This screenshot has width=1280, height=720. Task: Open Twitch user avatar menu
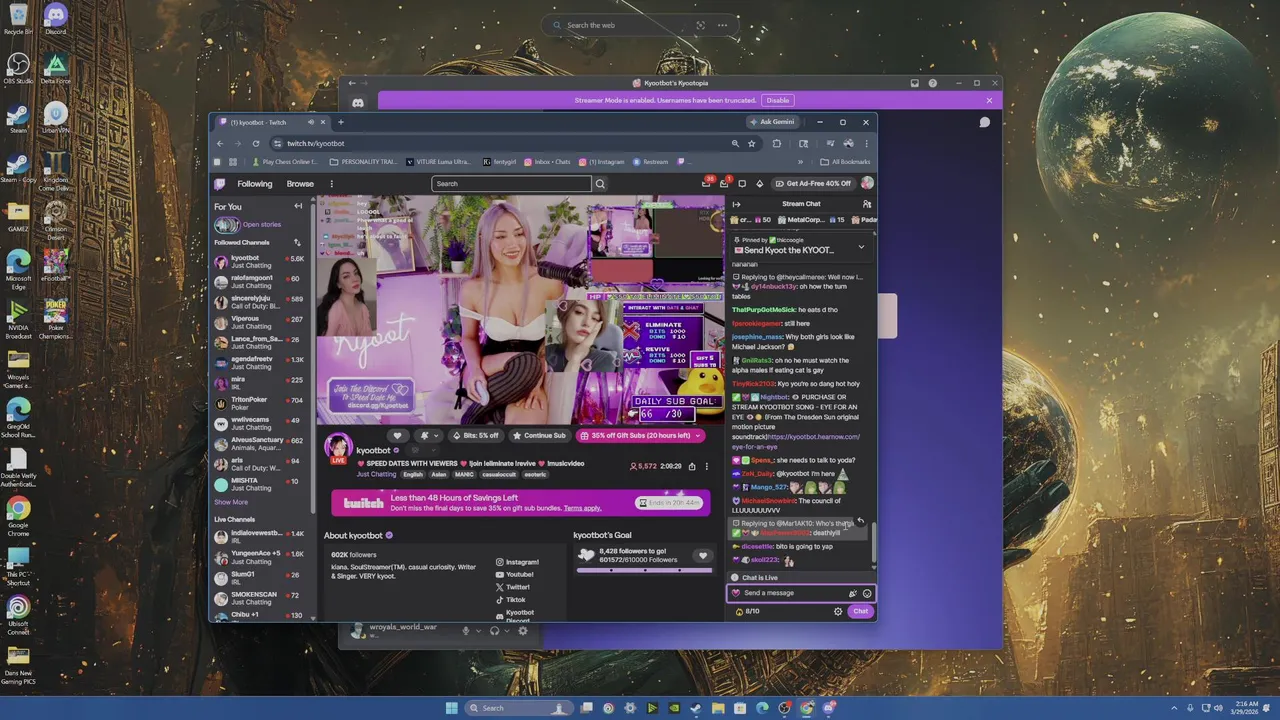pos(867,183)
